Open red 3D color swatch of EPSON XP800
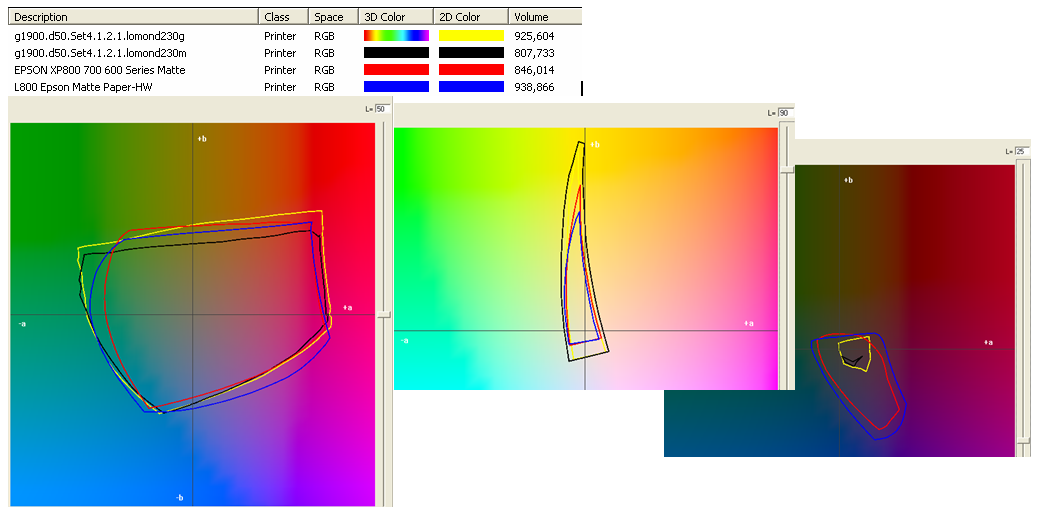The width and height of the screenshot is (1046, 516). tap(396, 70)
